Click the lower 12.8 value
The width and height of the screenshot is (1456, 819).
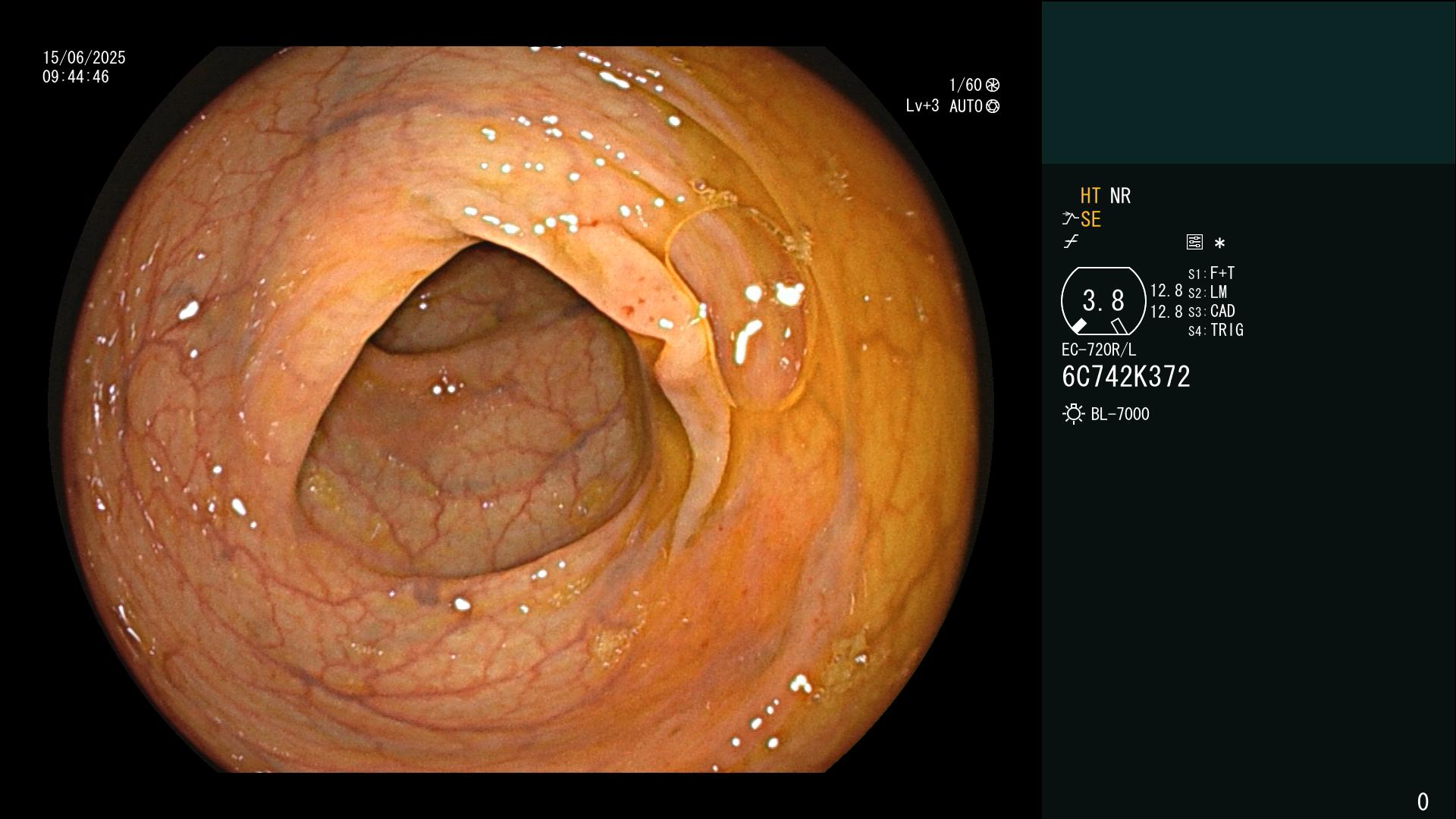tap(1166, 312)
